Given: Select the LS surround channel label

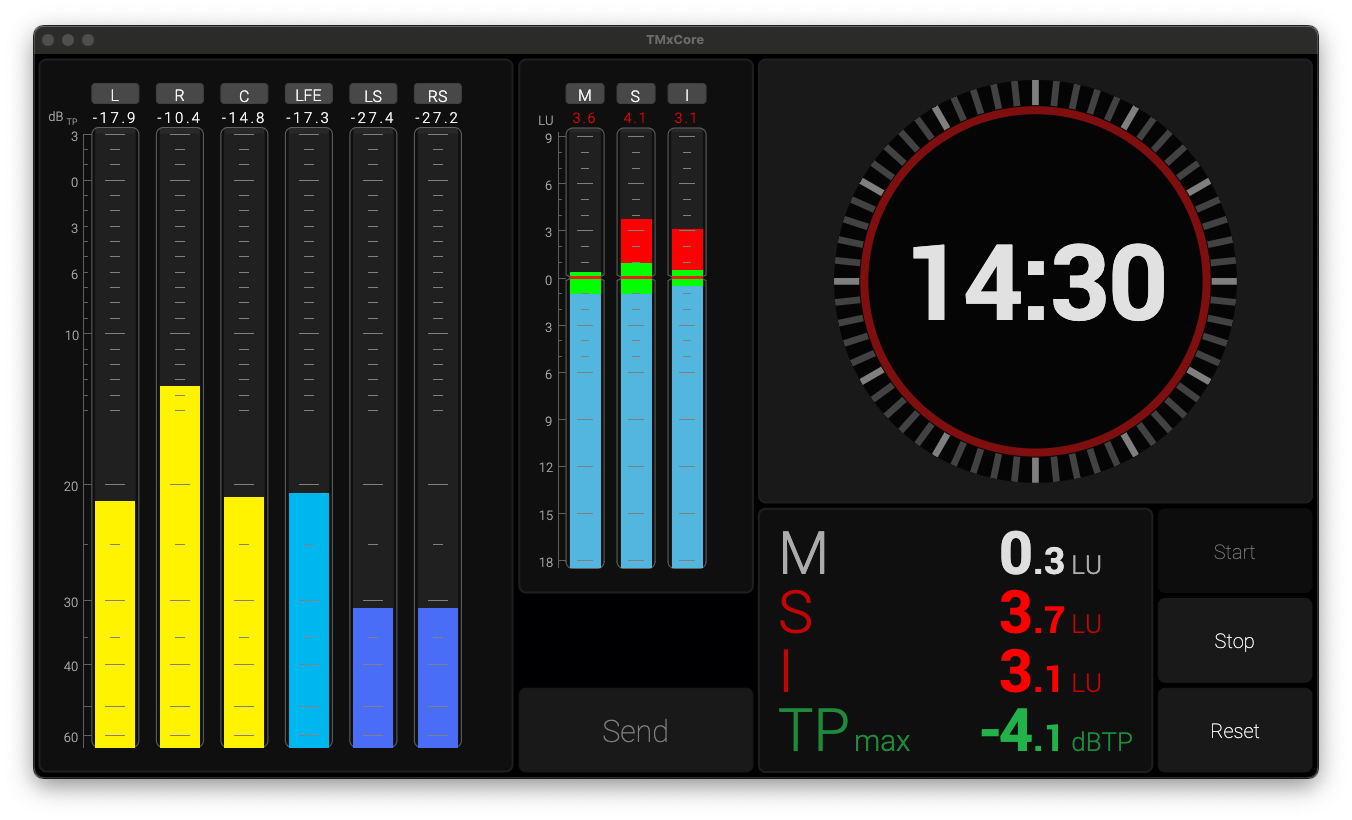Looking at the screenshot, I should (373, 95).
